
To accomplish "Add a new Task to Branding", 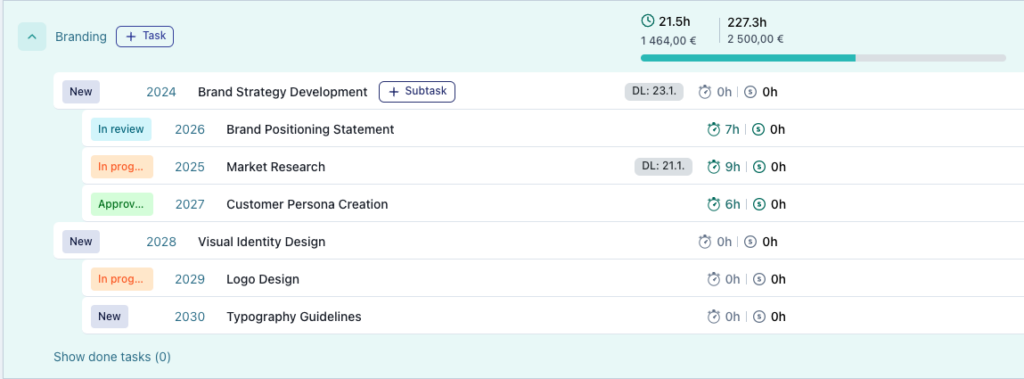I will pyautogui.click(x=145, y=37).
